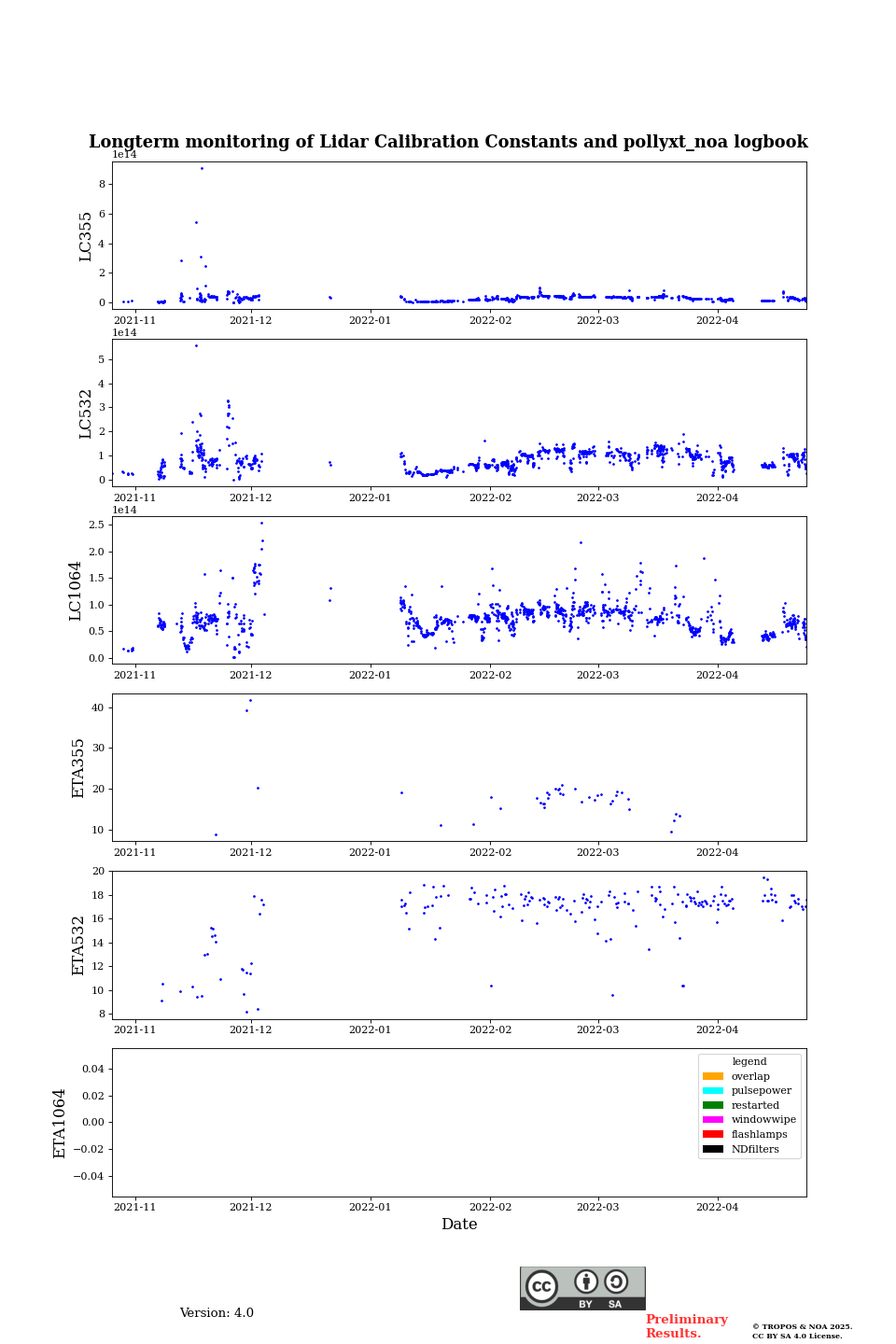The height and width of the screenshot is (1344, 896).
Task: Click the red flashlamps legend swatch
Action: coord(713,1135)
